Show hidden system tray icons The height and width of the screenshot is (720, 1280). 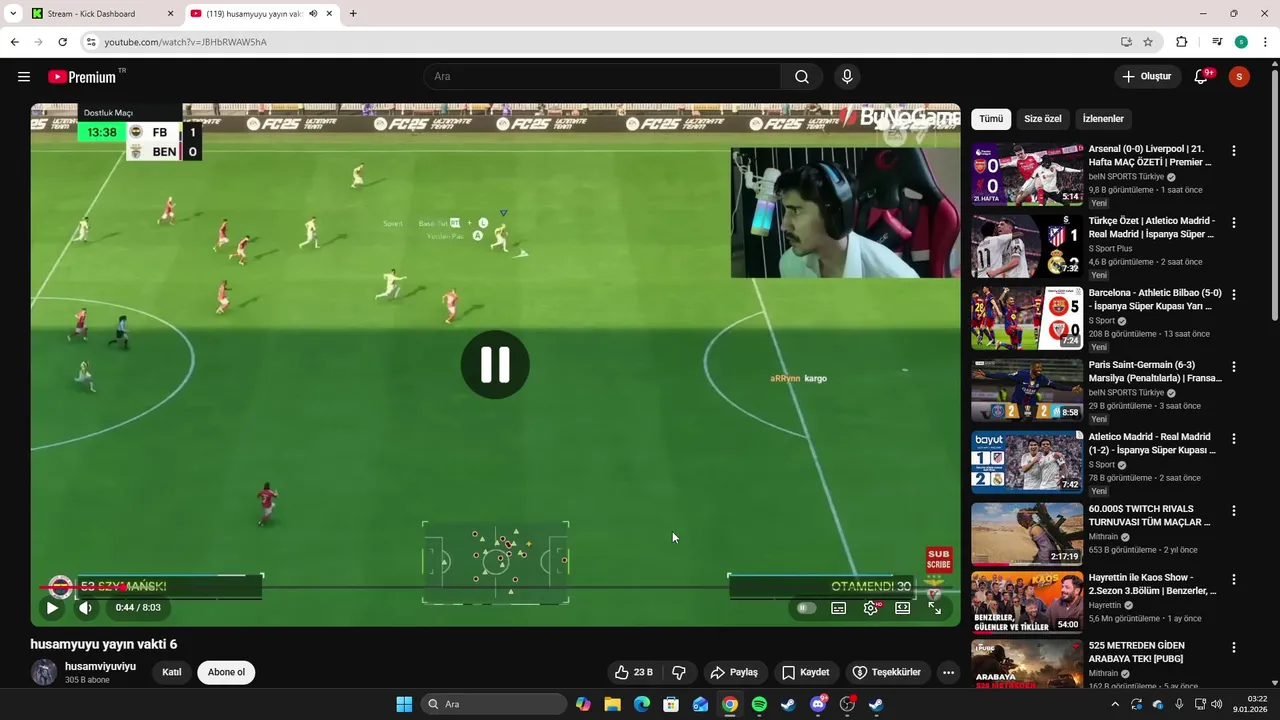point(1115,704)
